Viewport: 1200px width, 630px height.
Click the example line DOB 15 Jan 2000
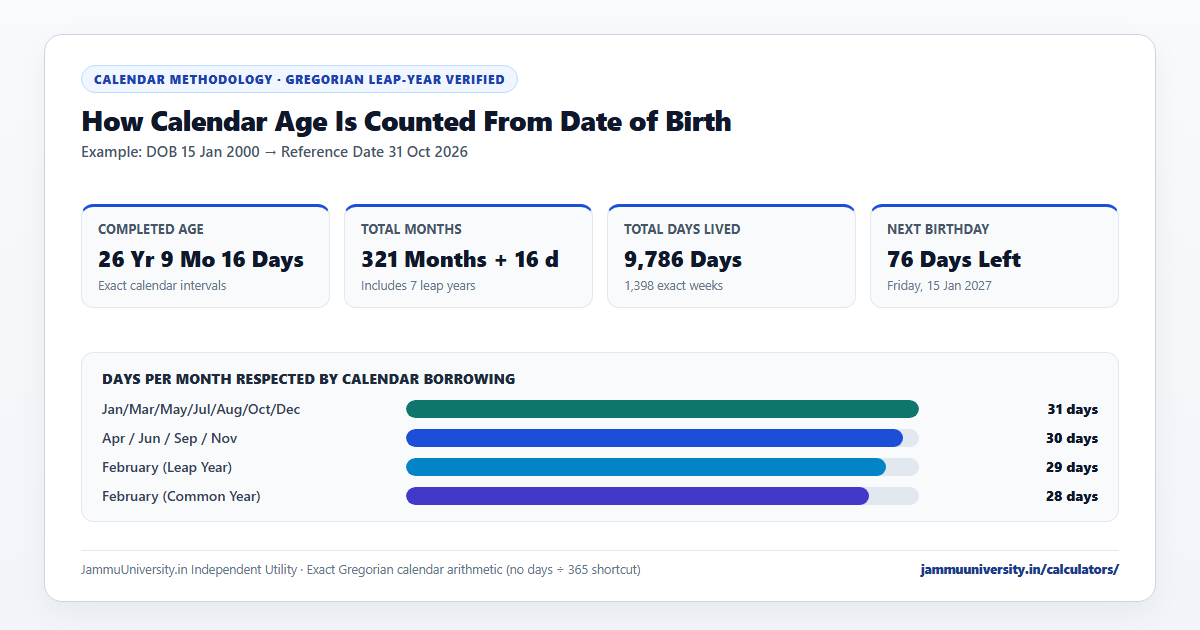coord(274,152)
